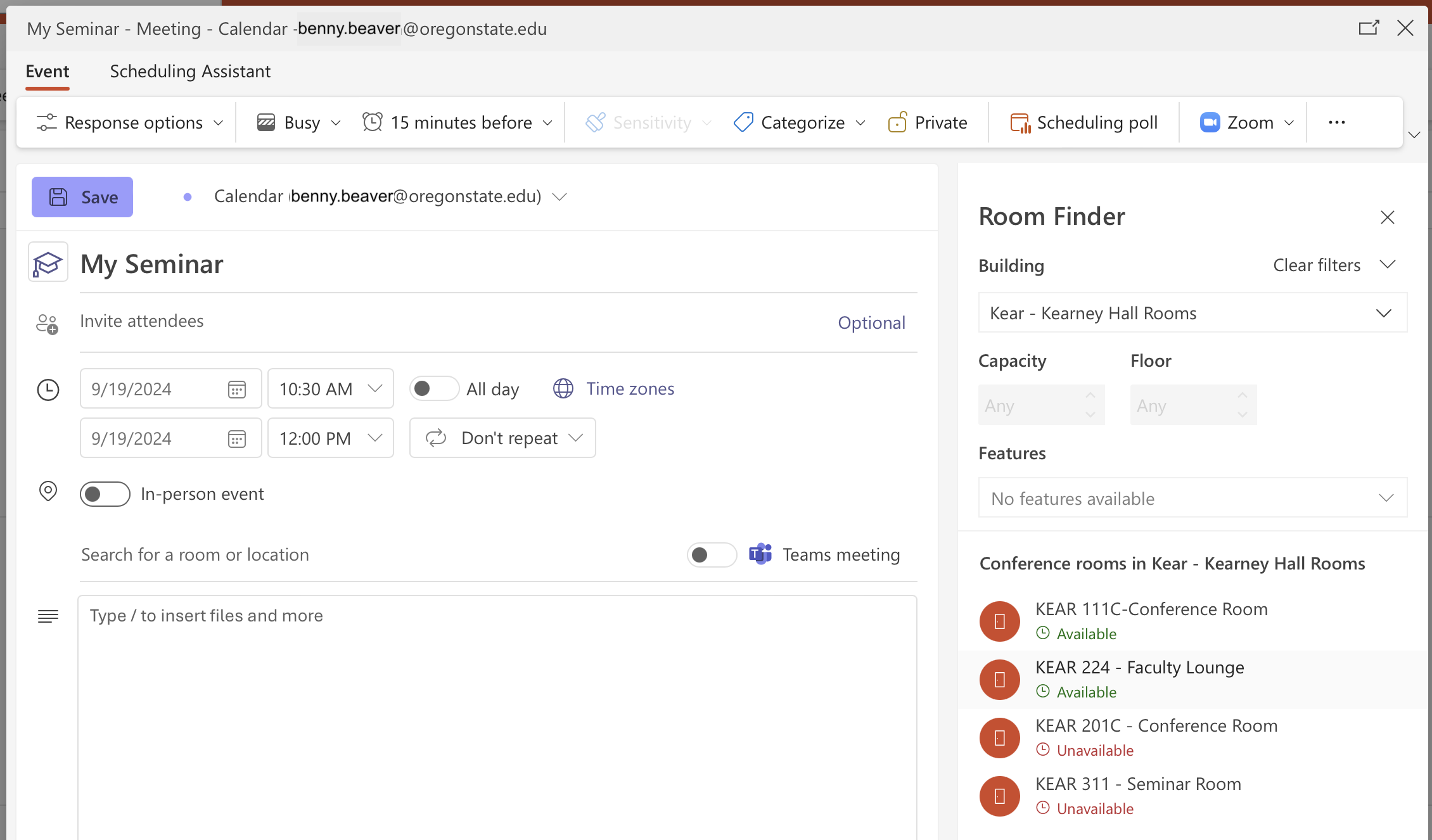This screenshot has height=840, width=1432.
Task: Expand the Zoom dropdown arrow
Action: (x=1289, y=123)
